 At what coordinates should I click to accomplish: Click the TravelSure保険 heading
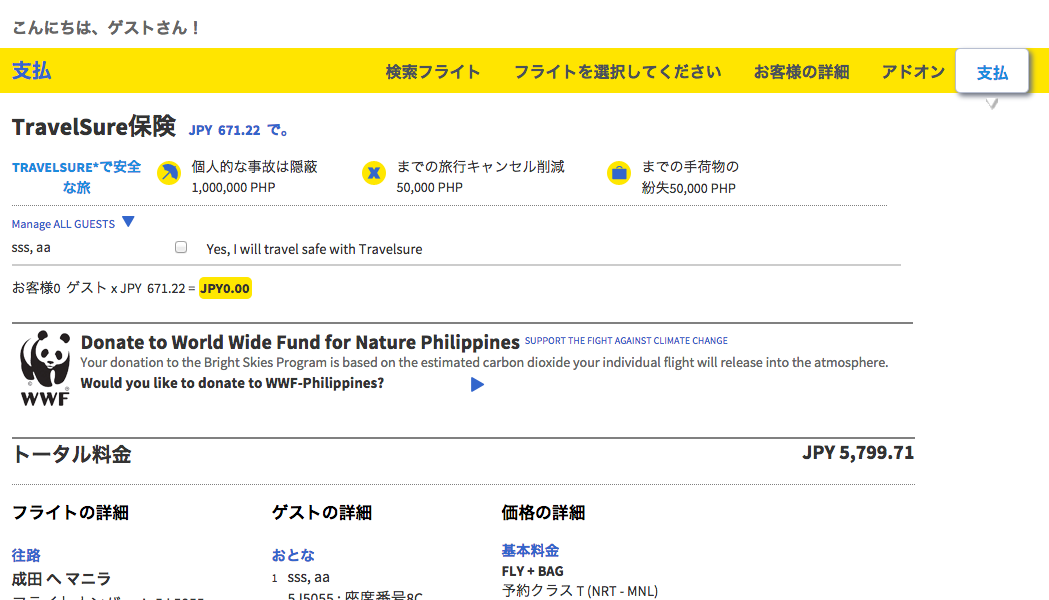pos(94,126)
